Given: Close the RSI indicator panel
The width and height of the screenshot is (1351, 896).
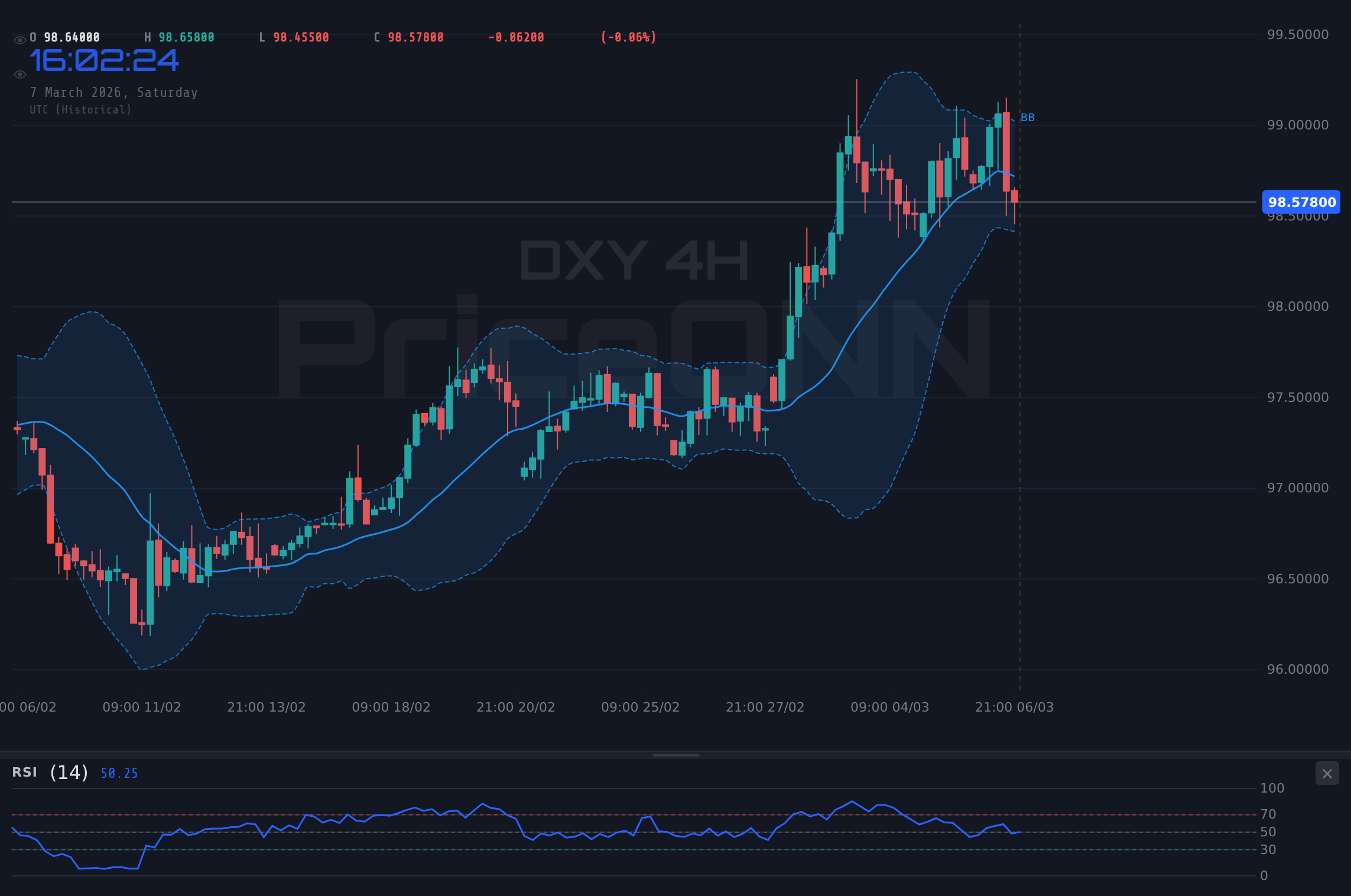Looking at the screenshot, I should (1327, 774).
